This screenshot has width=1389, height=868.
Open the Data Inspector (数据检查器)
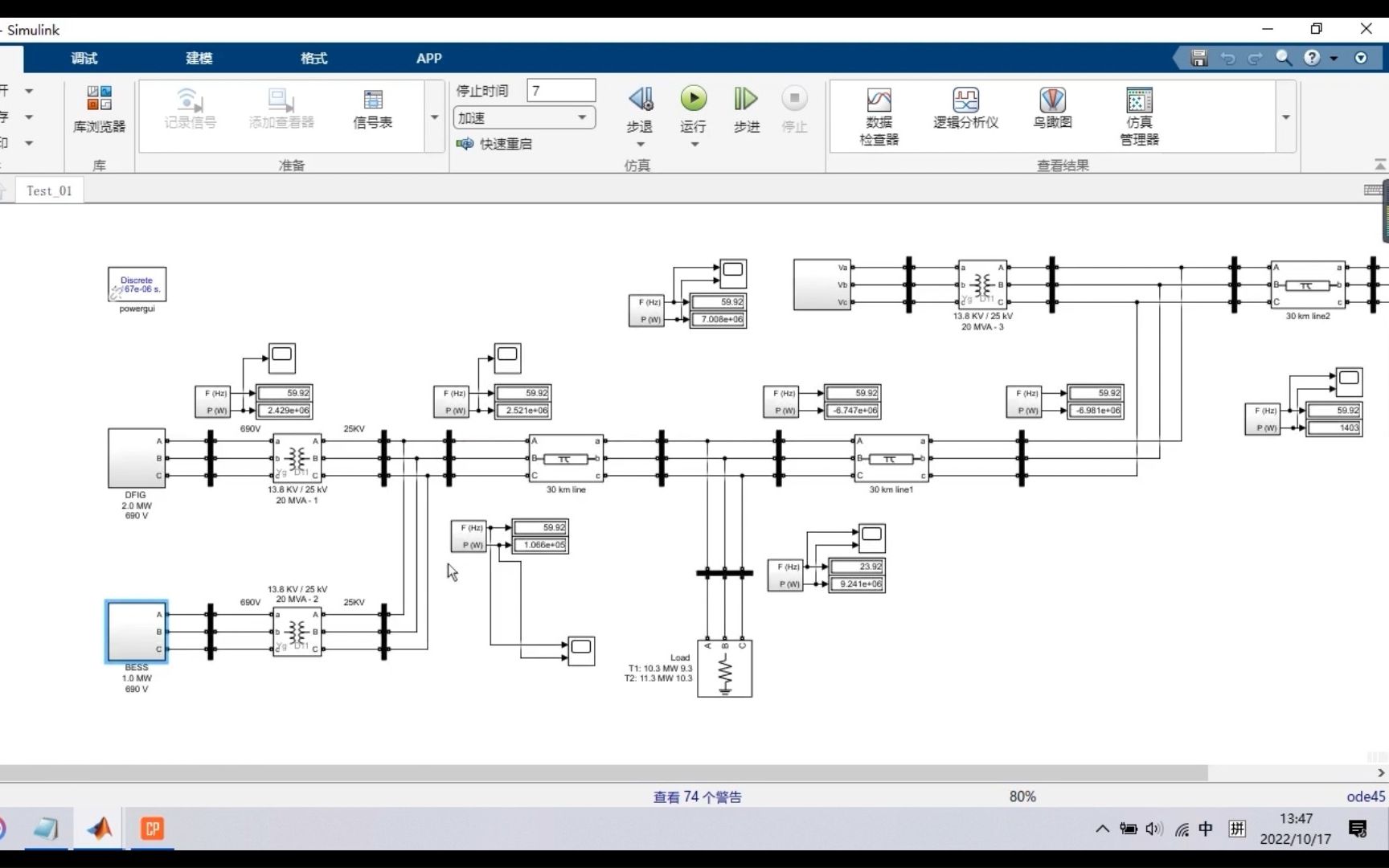coord(879,117)
